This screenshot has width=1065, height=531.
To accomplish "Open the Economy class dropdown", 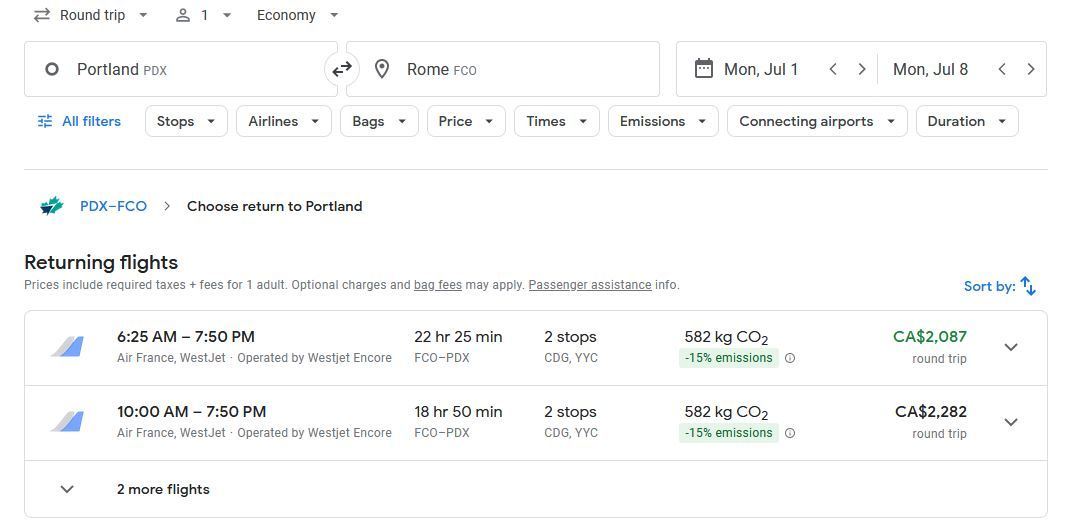I will pyautogui.click(x=297, y=15).
